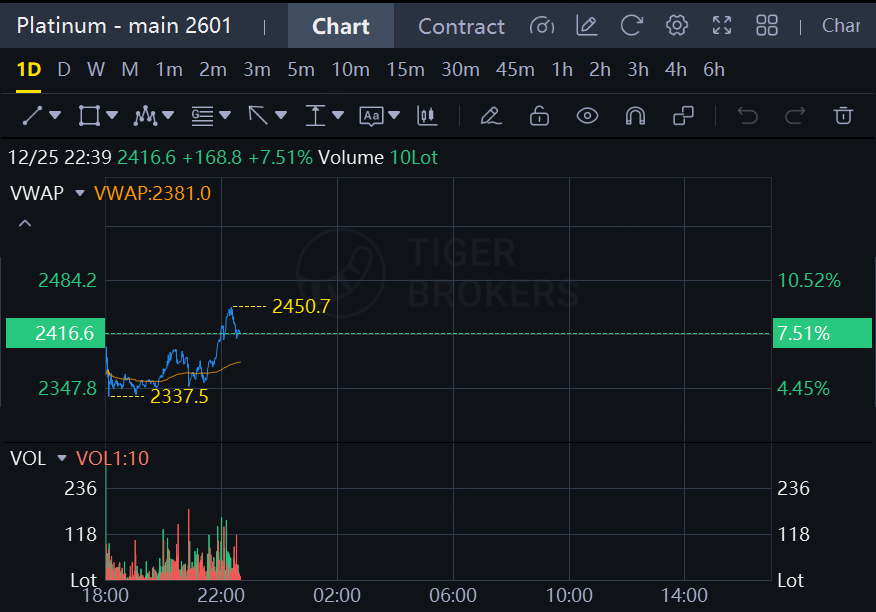The height and width of the screenshot is (612, 876).
Task: Toggle the lock drawings icon
Action: coord(539,116)
